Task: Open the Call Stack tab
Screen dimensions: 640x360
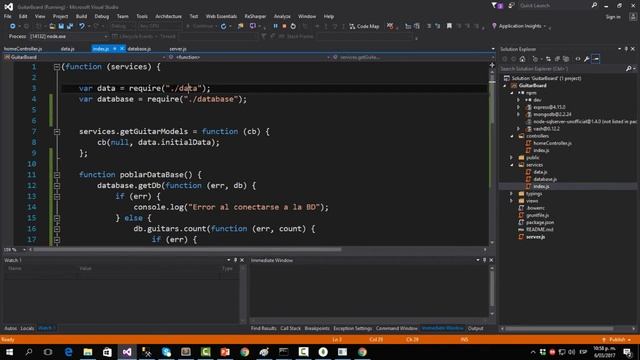Action: (x=290, y=328)
